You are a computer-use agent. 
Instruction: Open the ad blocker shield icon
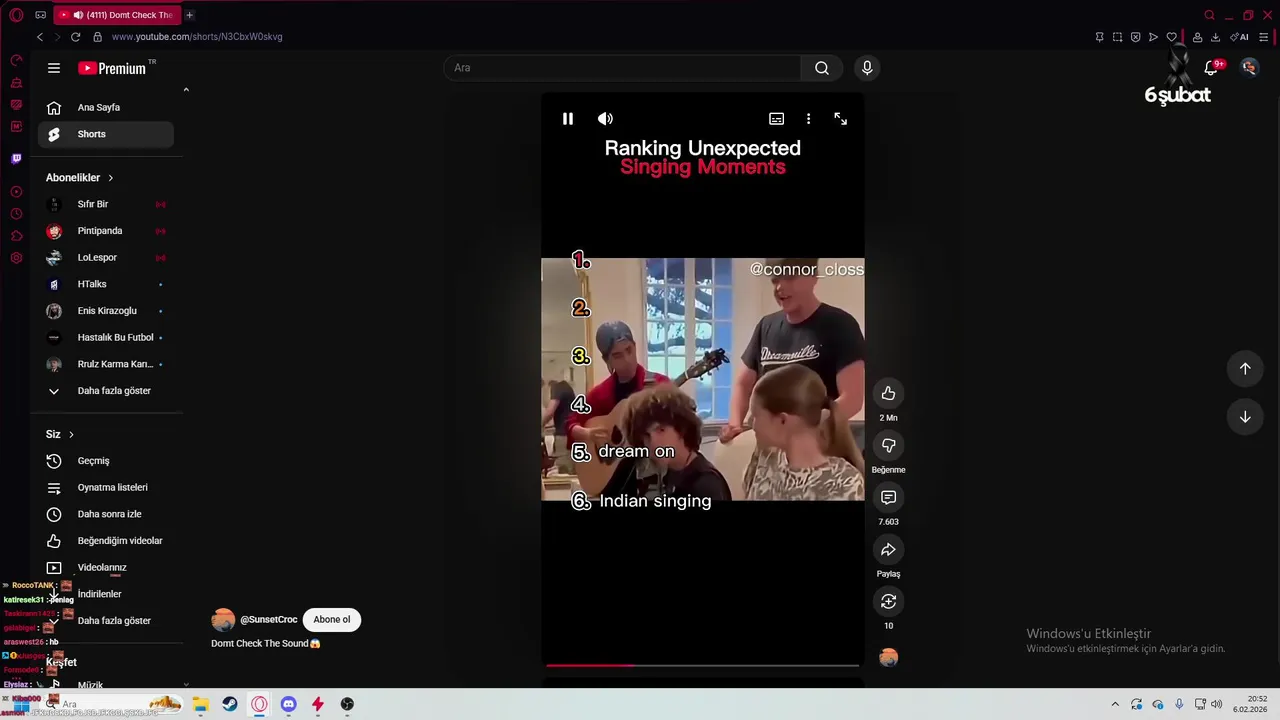[x=1135, y=37]
